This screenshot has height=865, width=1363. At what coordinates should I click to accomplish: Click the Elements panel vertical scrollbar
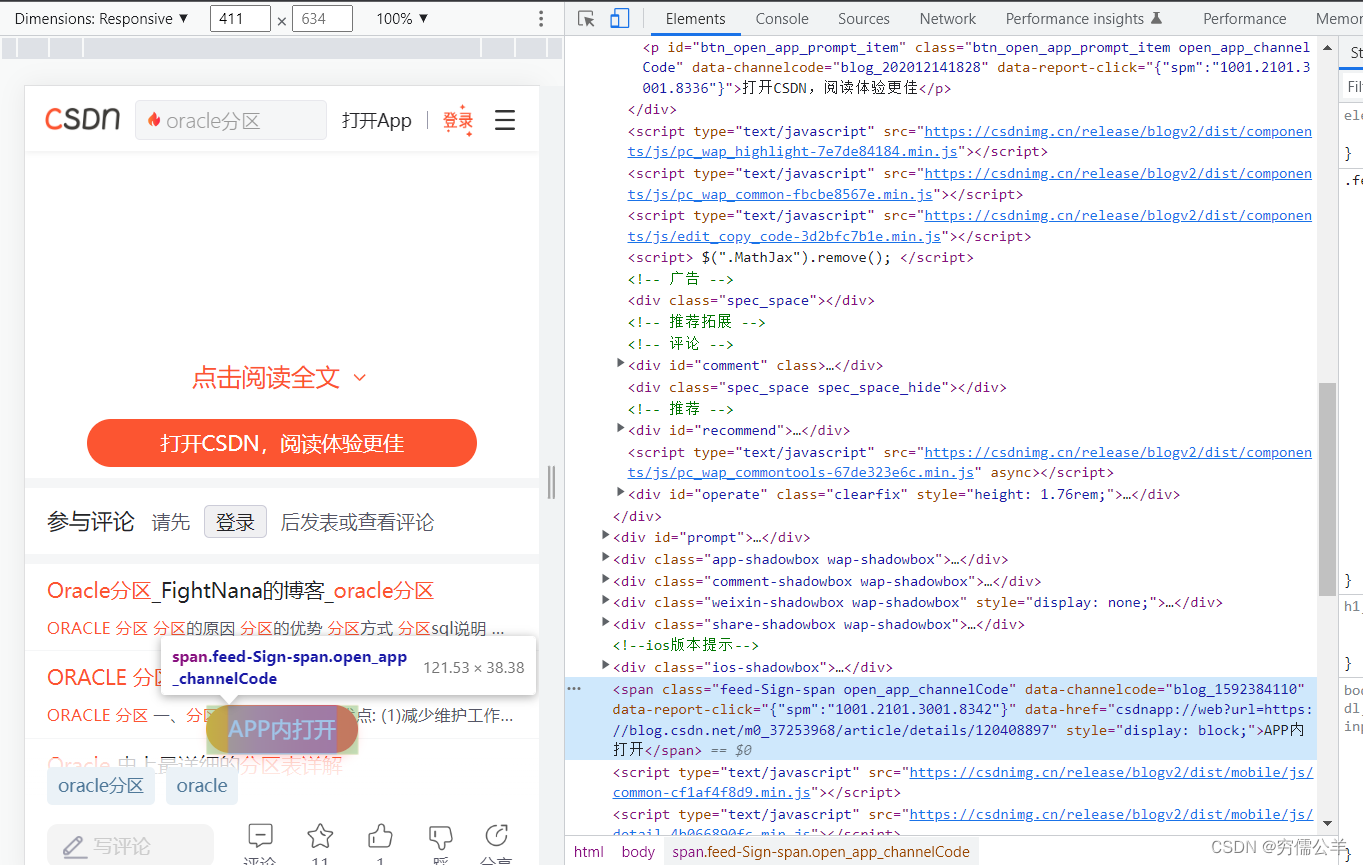coord(1327,488)
